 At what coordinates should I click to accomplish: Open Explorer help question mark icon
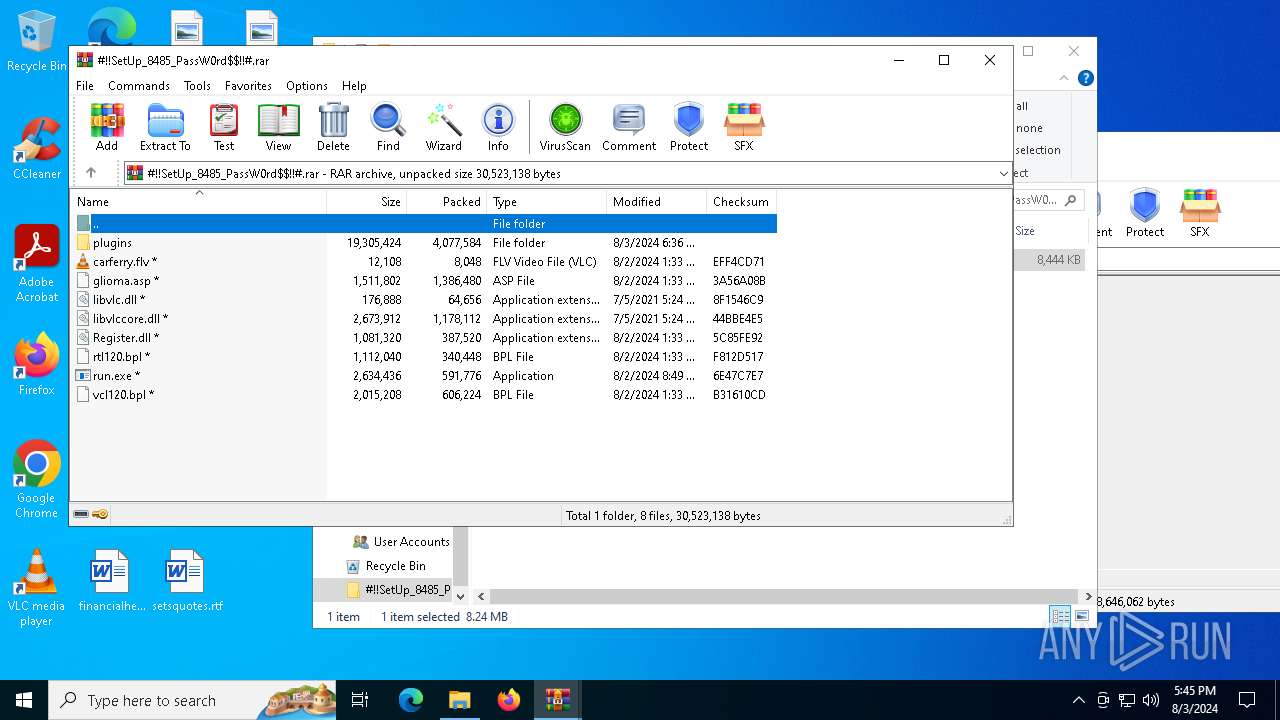tap(1085, 78)
